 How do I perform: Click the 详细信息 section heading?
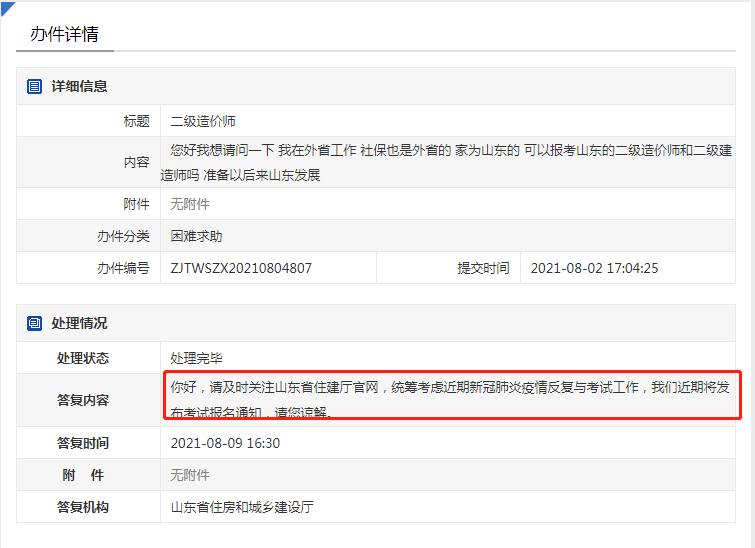click(80, 87)
